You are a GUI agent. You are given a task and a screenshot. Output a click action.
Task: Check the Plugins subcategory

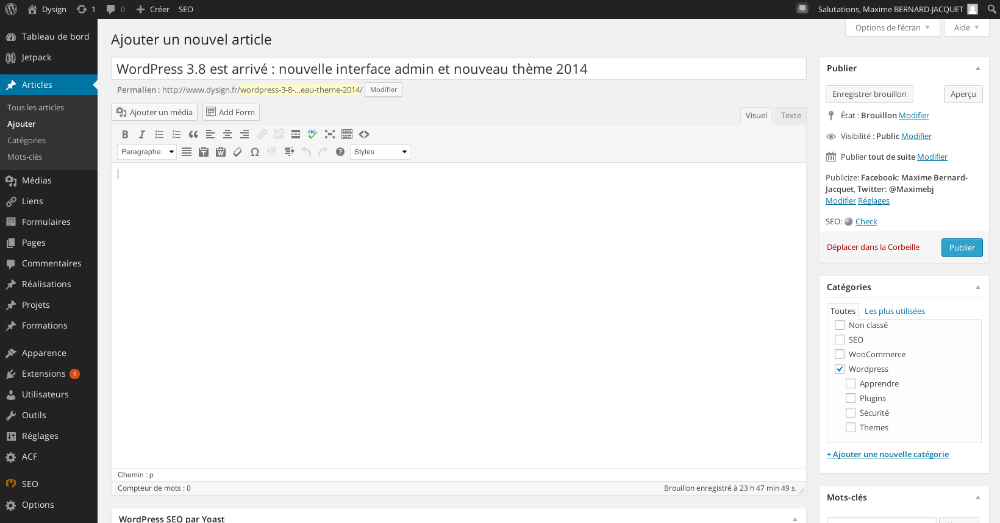851,398
